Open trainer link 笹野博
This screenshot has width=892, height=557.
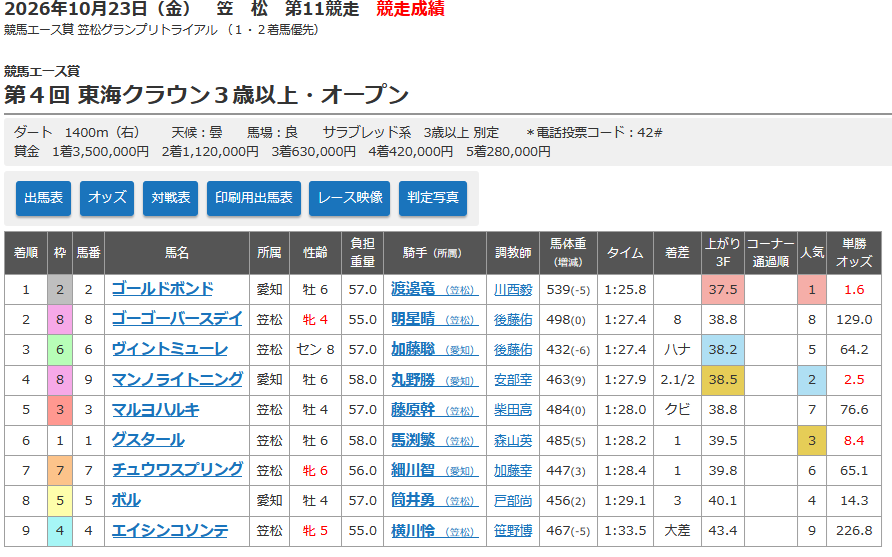tap(513, 531)
